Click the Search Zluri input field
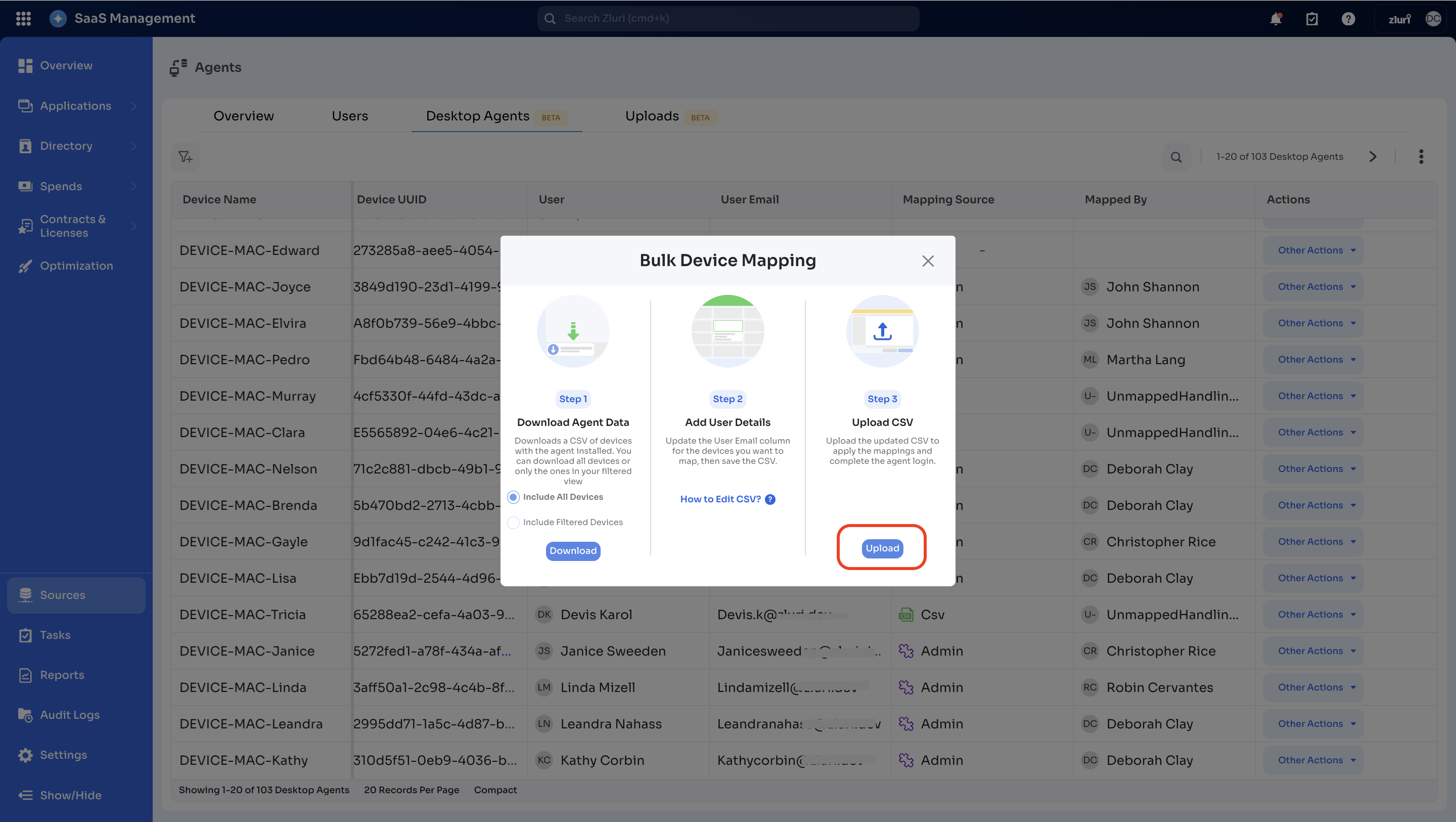1456x822 pixels. coord(728,18)
